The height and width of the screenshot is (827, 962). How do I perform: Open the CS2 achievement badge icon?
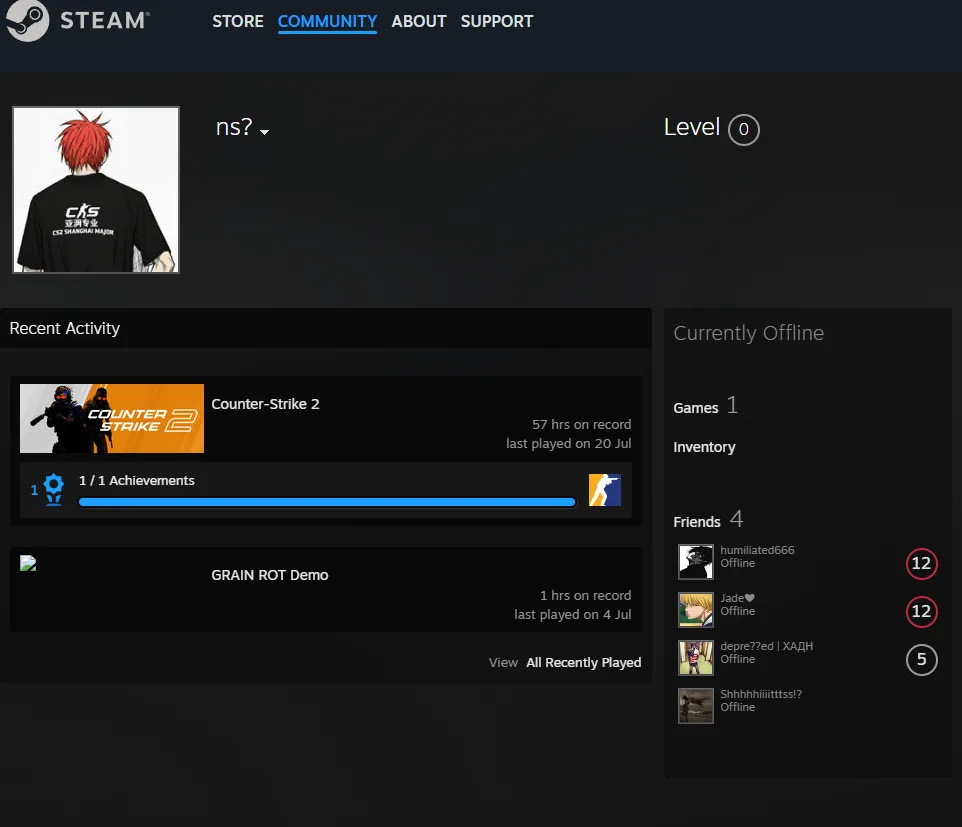(x=604, y=490)
